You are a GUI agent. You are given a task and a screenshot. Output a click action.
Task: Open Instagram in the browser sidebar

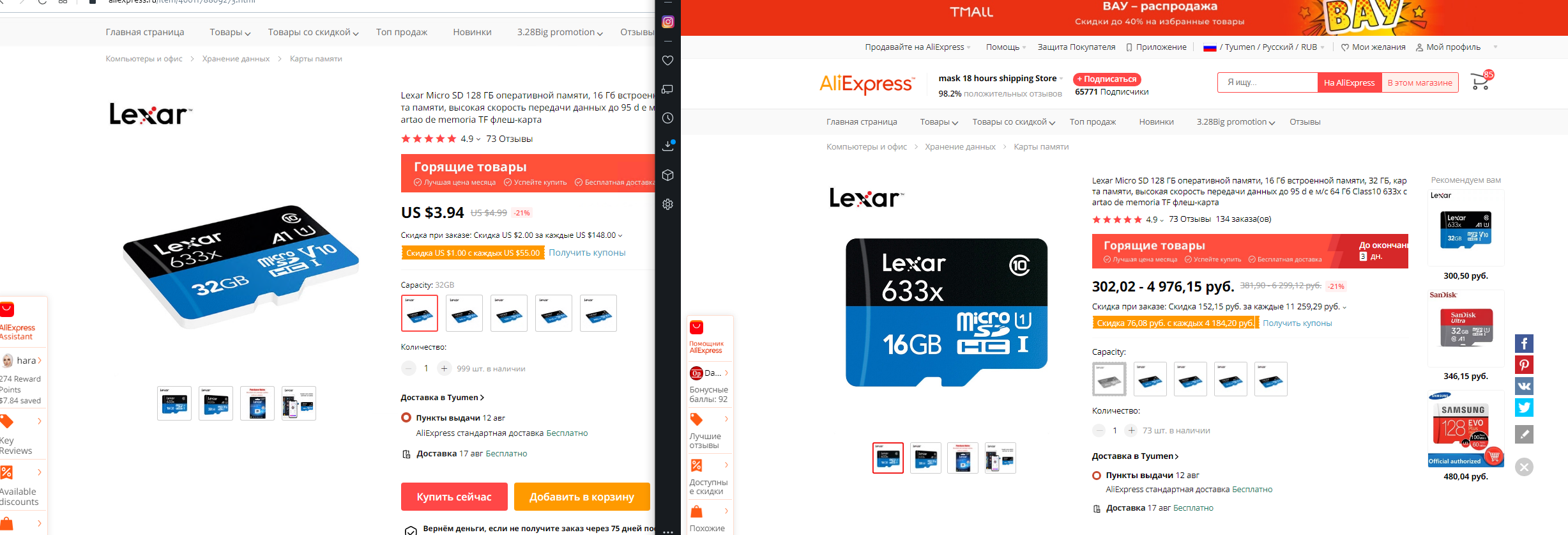click(668, 22)
